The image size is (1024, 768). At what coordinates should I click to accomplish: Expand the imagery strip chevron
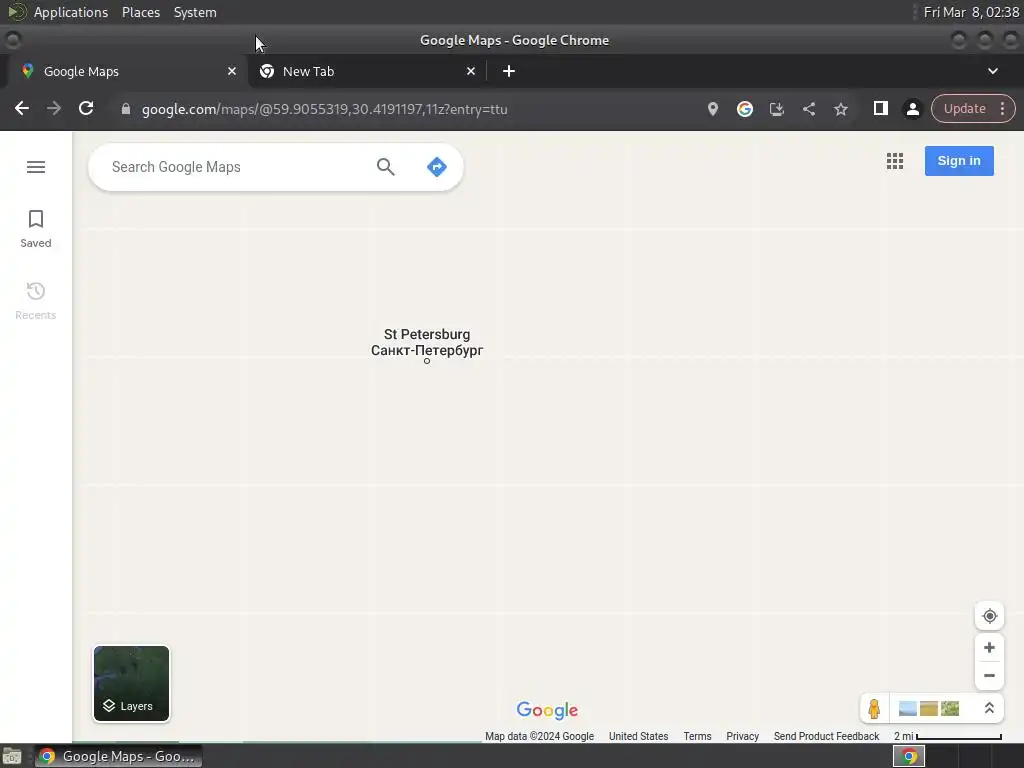pos(989,709)
